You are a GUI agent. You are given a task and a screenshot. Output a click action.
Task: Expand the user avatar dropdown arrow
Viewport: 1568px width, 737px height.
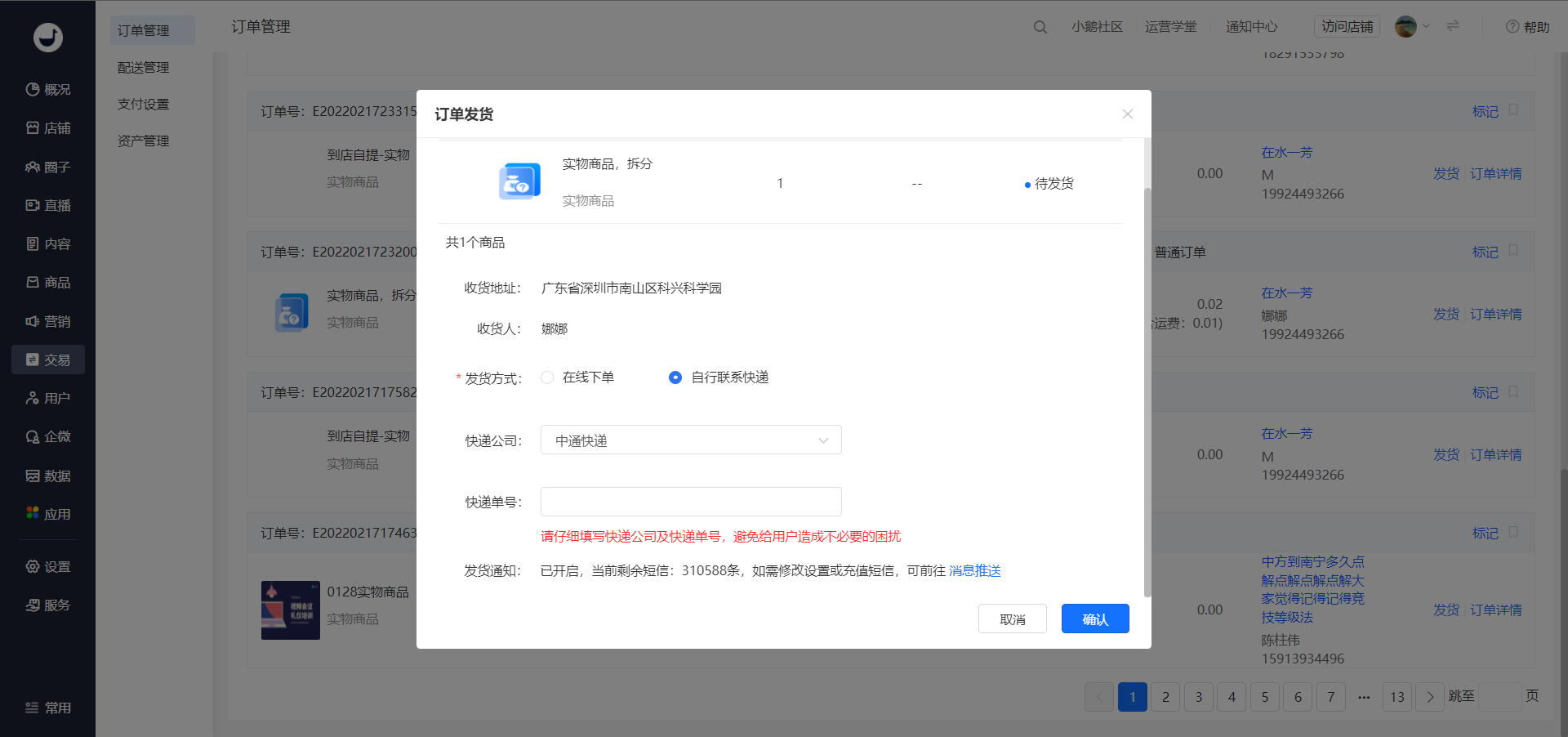click(x=1426, y=26)
